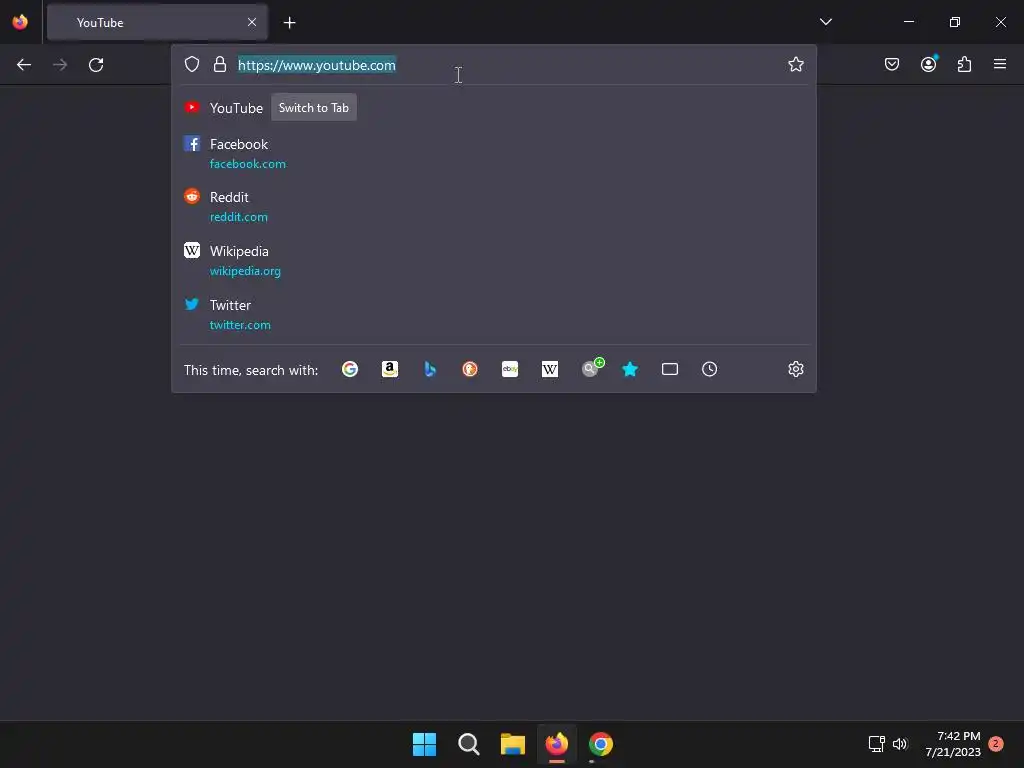The height and width of the screenshot is (768, 1024).
Task: Choose the YouTube suggestion row
Action: click(x=494, y=108)
